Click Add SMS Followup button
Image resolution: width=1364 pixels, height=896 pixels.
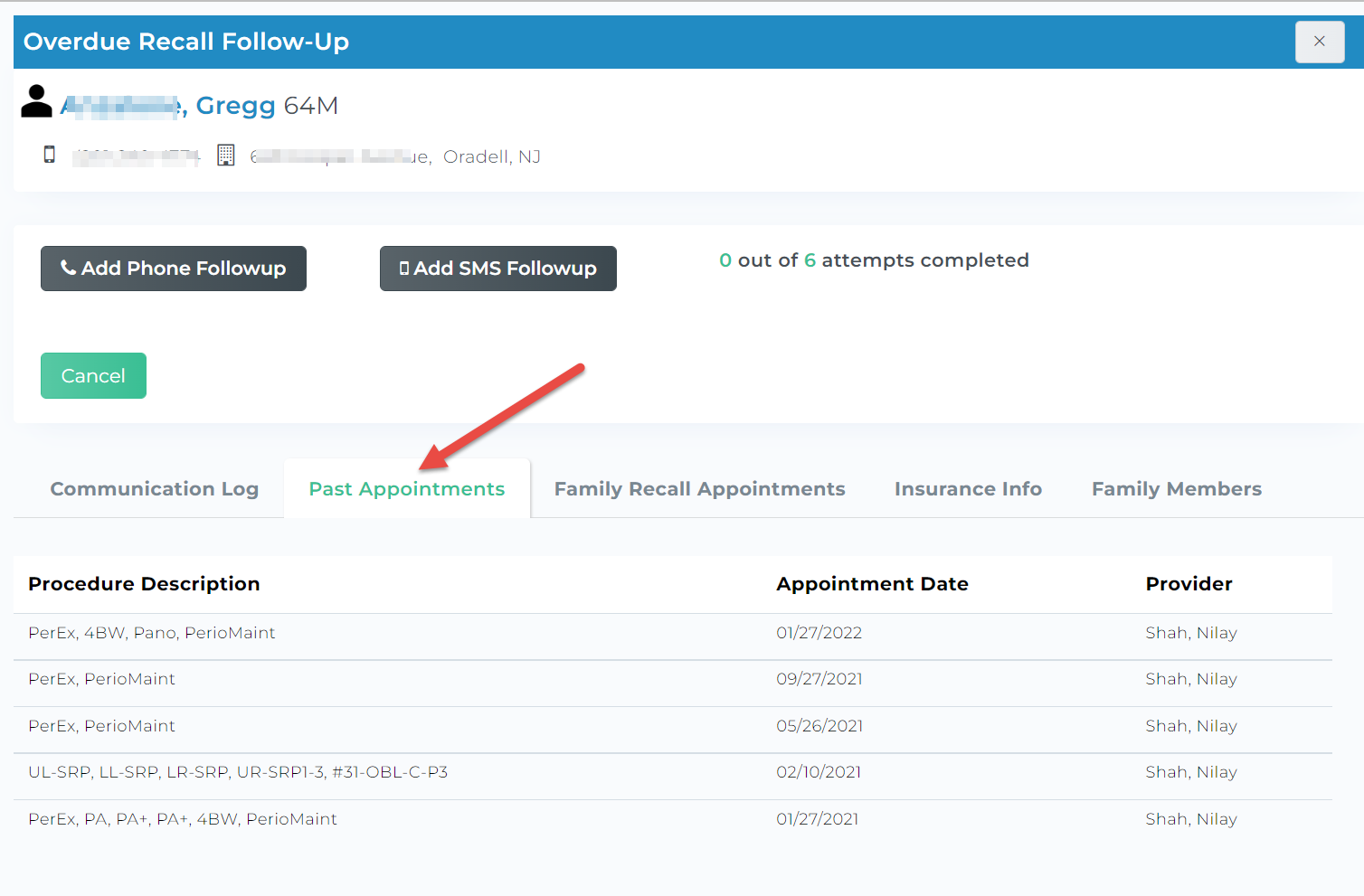tap(497, 269)
